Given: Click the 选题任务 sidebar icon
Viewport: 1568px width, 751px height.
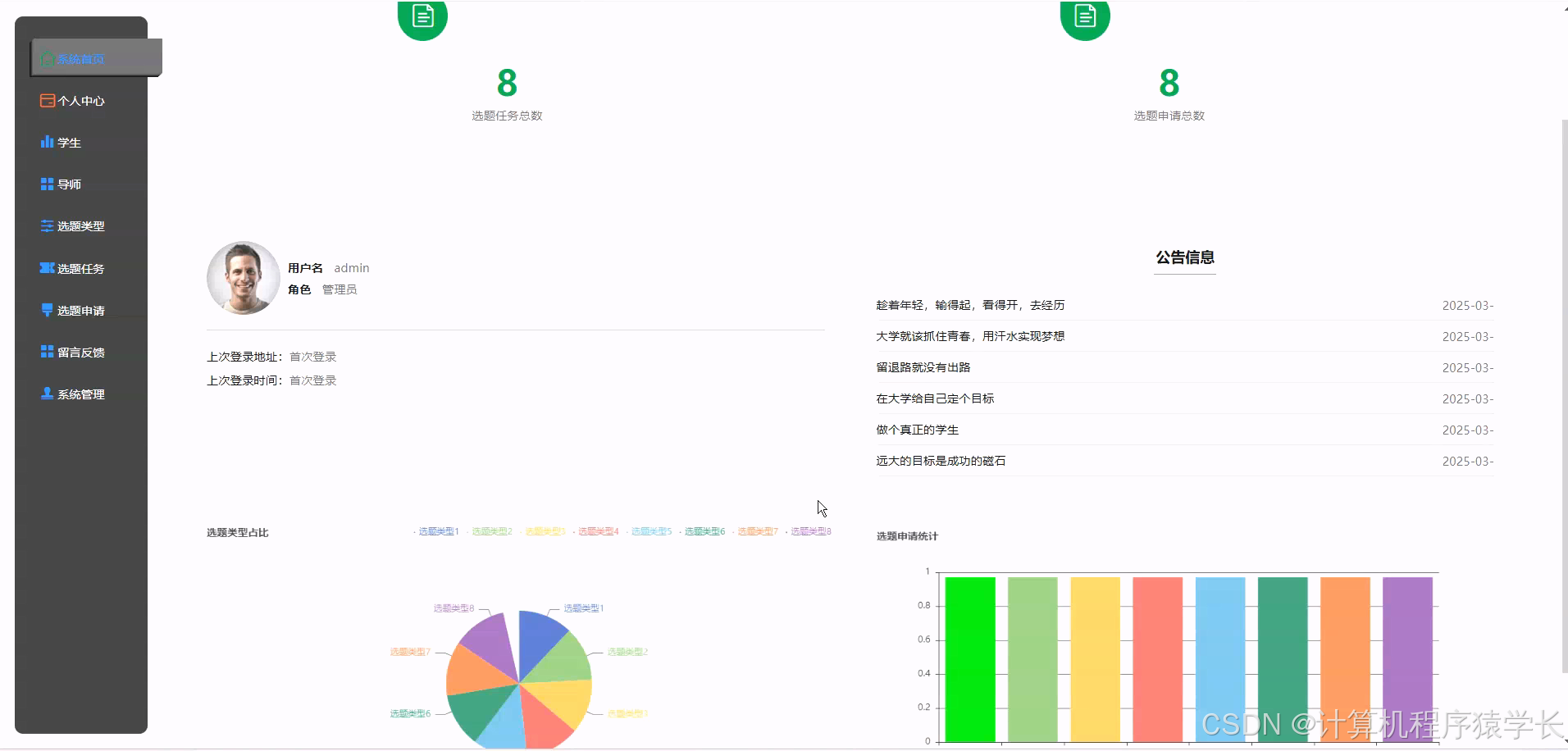Looking at the screenshot, I should coord(47,268).
